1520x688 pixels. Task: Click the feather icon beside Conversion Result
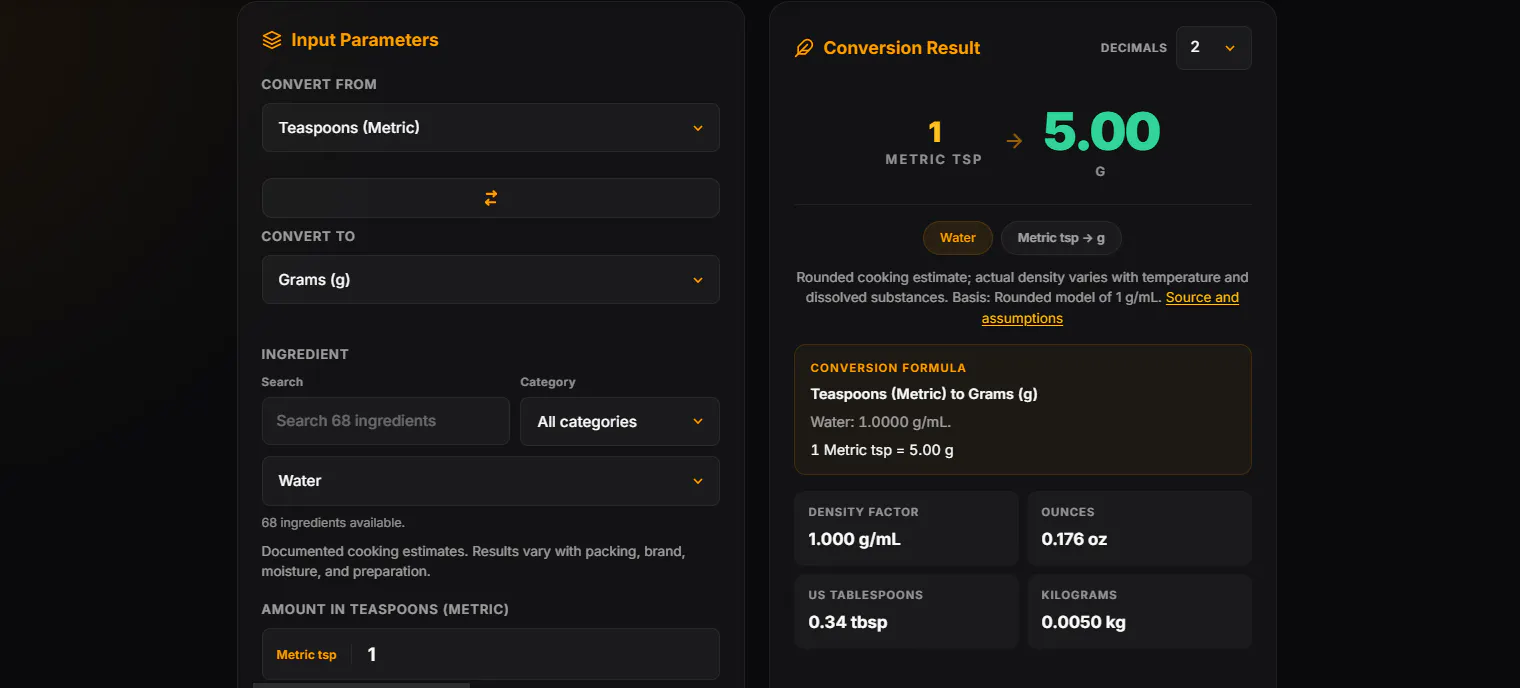point(804,48)
